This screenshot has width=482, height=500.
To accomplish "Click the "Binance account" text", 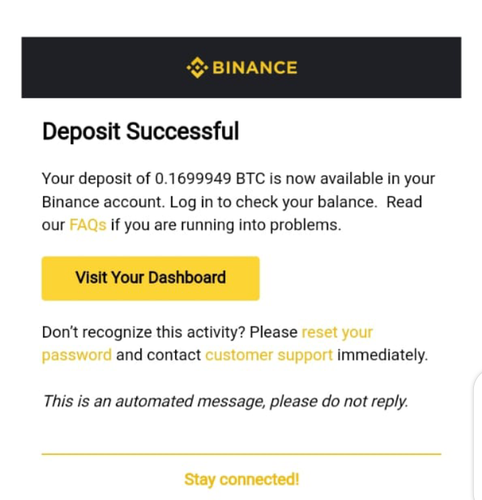I will pyautogui.click(x=103, y=202).
